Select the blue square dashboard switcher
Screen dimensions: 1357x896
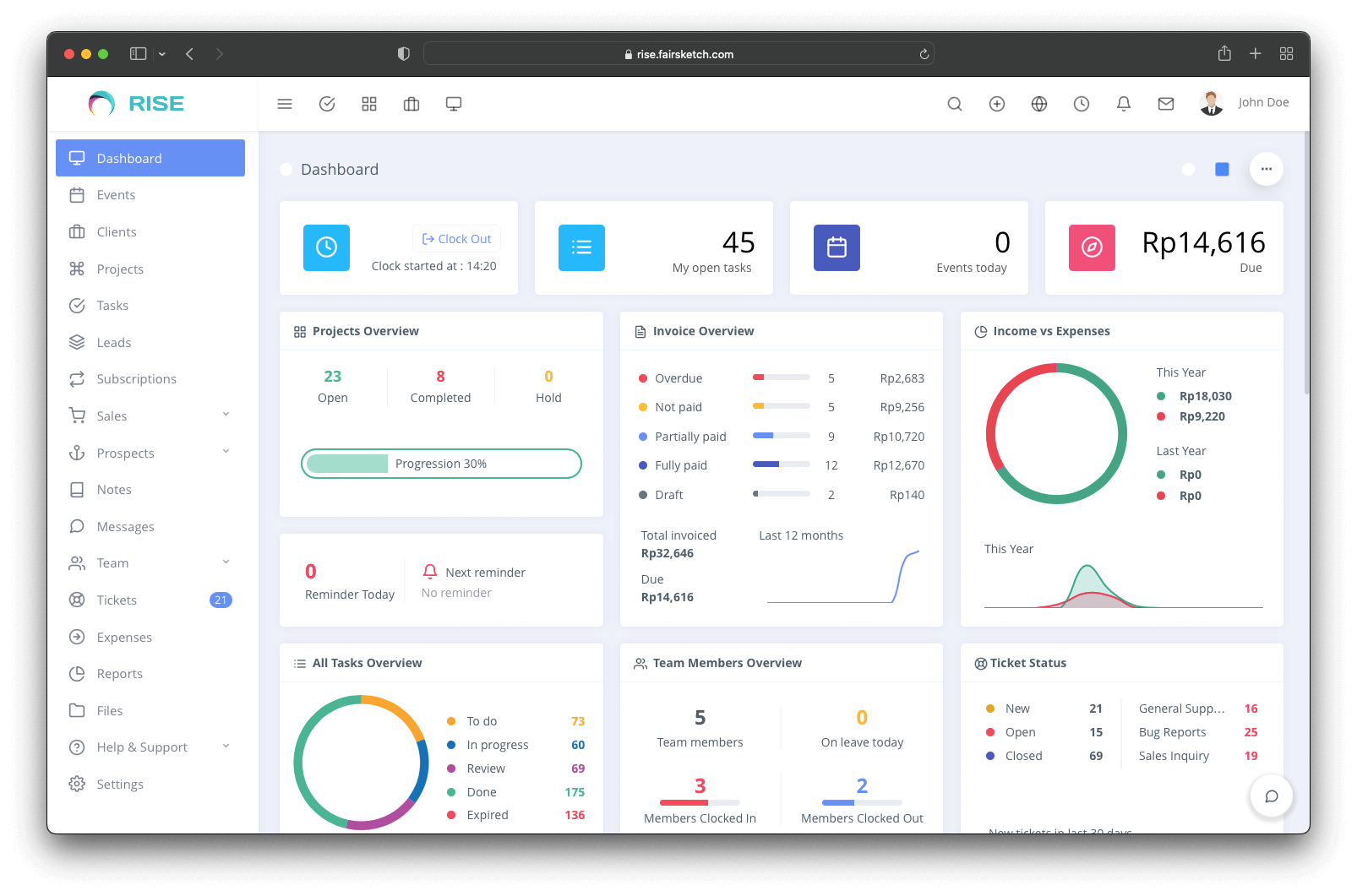[1222, 170]
